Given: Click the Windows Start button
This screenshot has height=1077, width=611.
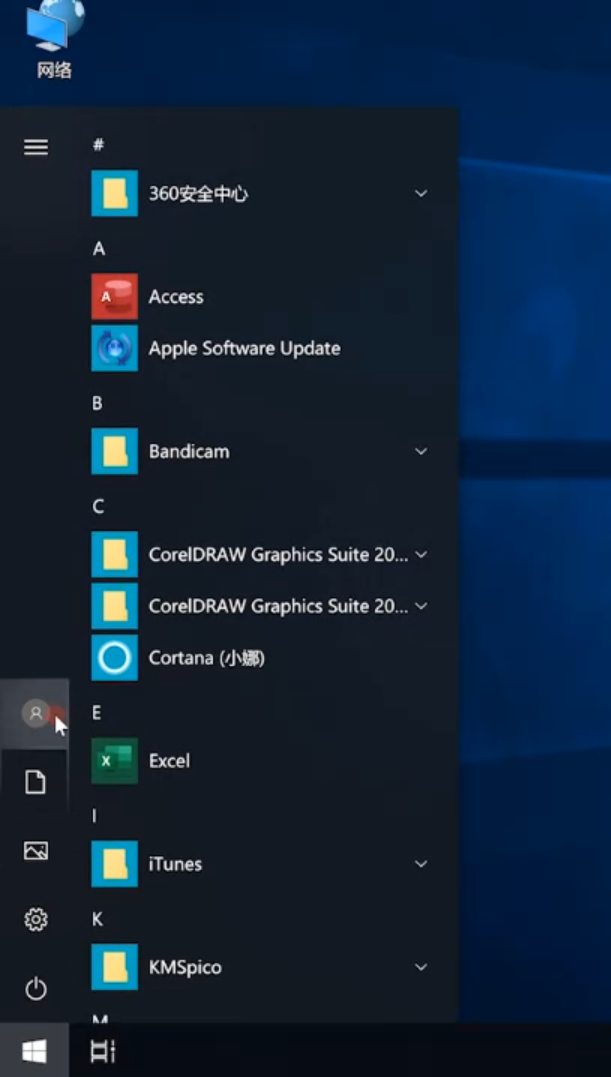Looking at the screenshot, I should 34,1050.
